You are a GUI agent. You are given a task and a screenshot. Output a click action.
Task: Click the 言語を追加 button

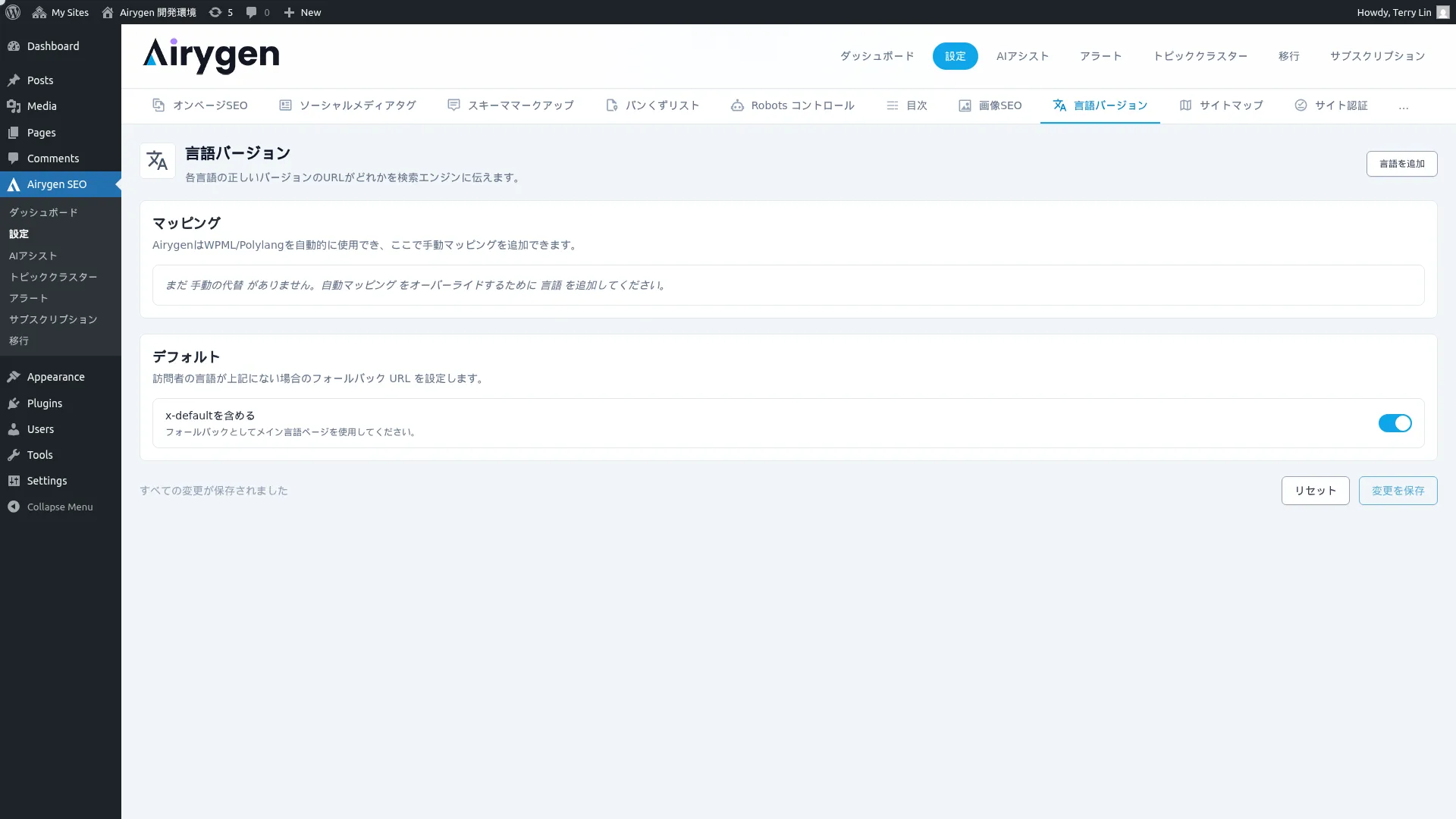(1401, 164)
